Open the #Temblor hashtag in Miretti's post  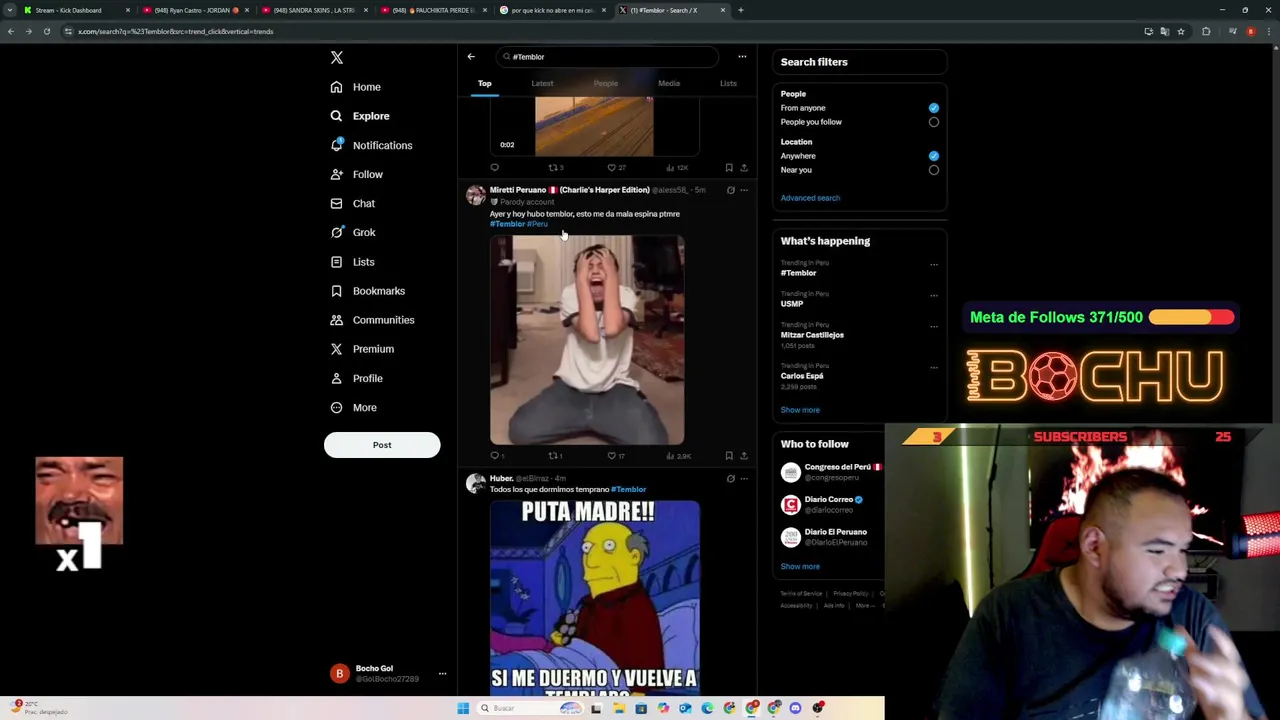pyautogui.click(x=507, y=224)
